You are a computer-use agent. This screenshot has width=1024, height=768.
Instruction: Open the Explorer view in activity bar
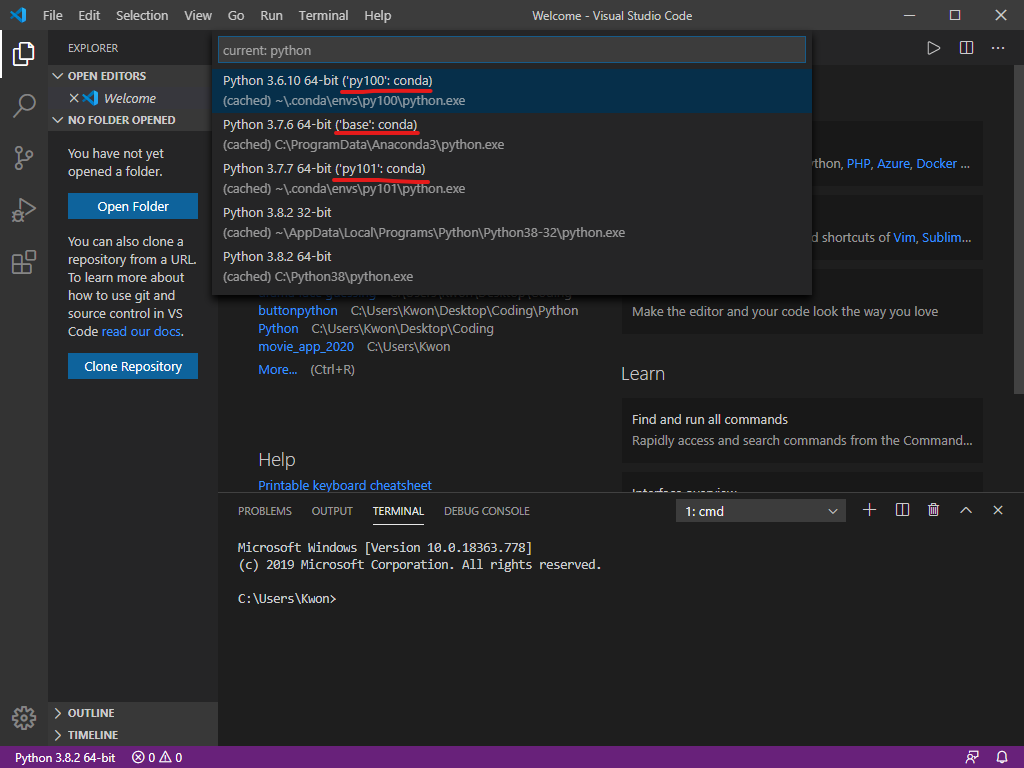(x=24, y=54)
